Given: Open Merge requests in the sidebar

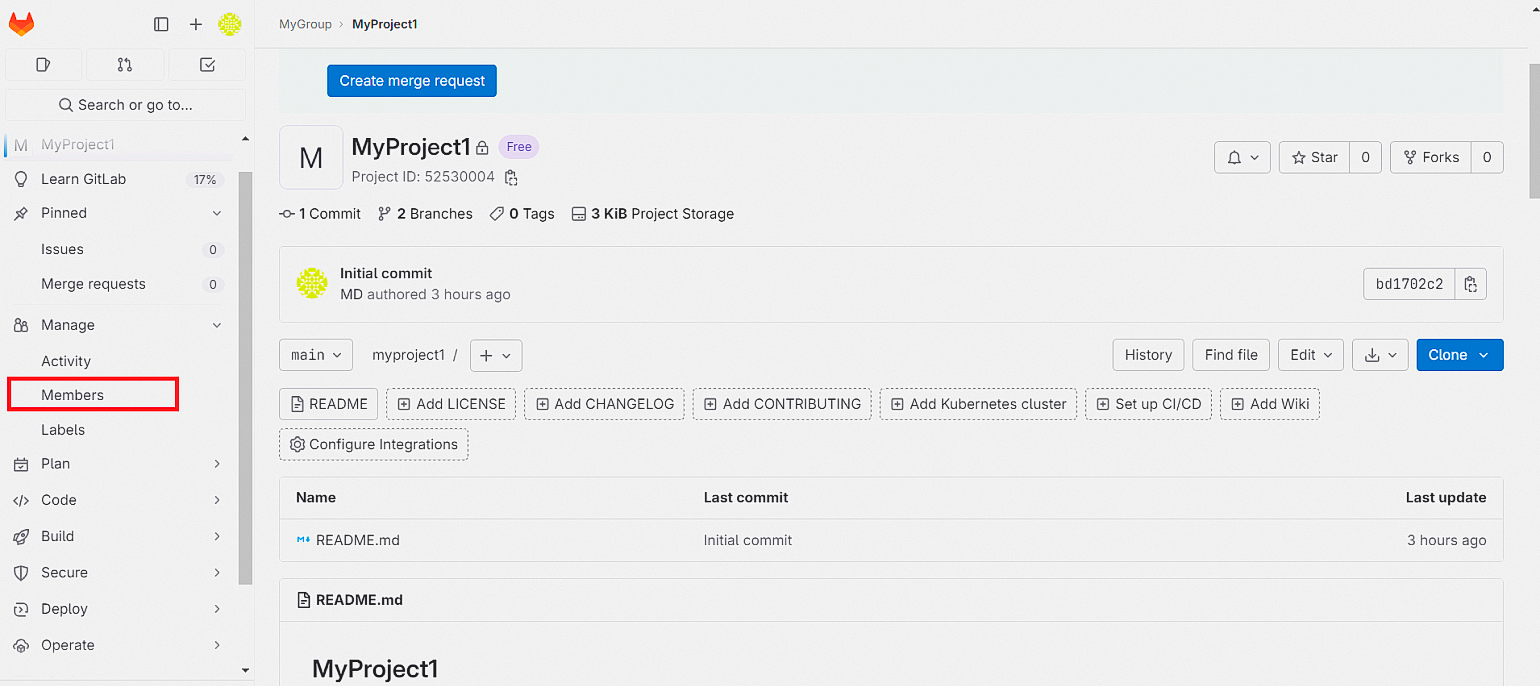Looking at the screenshot, I should 119,284.
